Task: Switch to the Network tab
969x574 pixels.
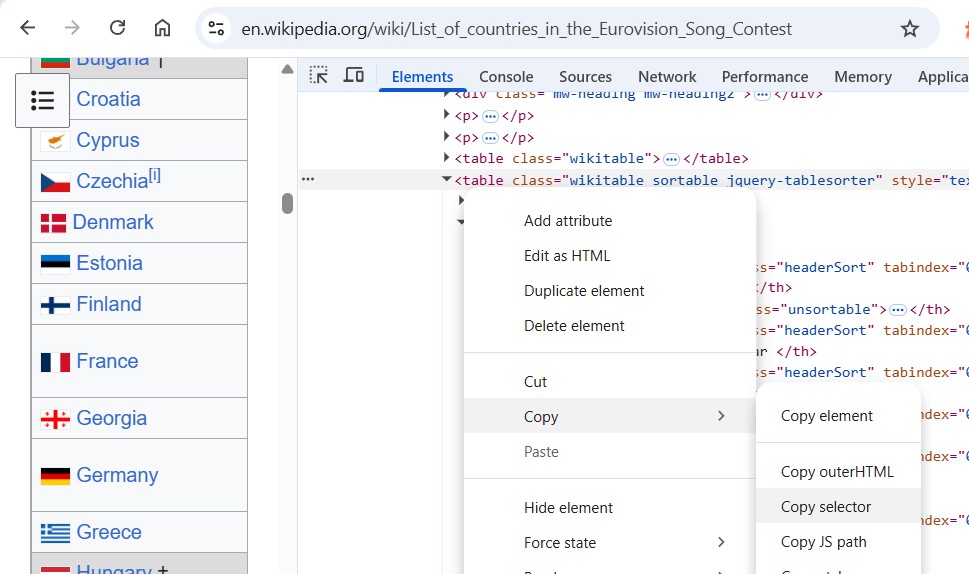Action: (667, 77)
